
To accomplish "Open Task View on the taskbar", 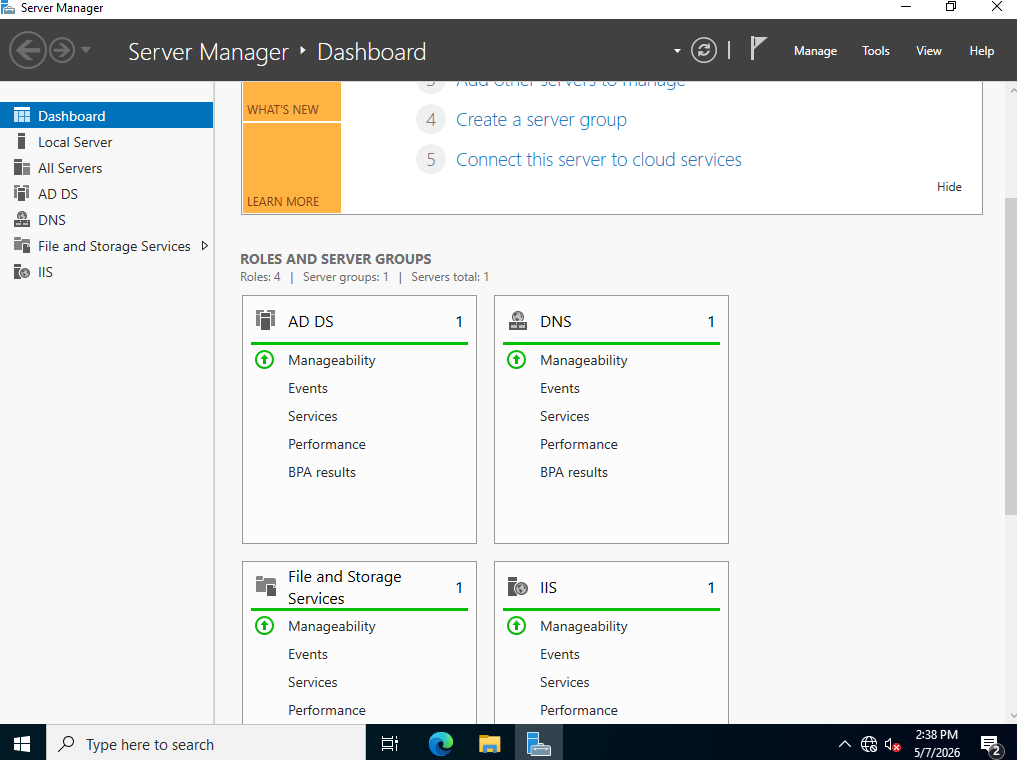I will pos(390,743).
